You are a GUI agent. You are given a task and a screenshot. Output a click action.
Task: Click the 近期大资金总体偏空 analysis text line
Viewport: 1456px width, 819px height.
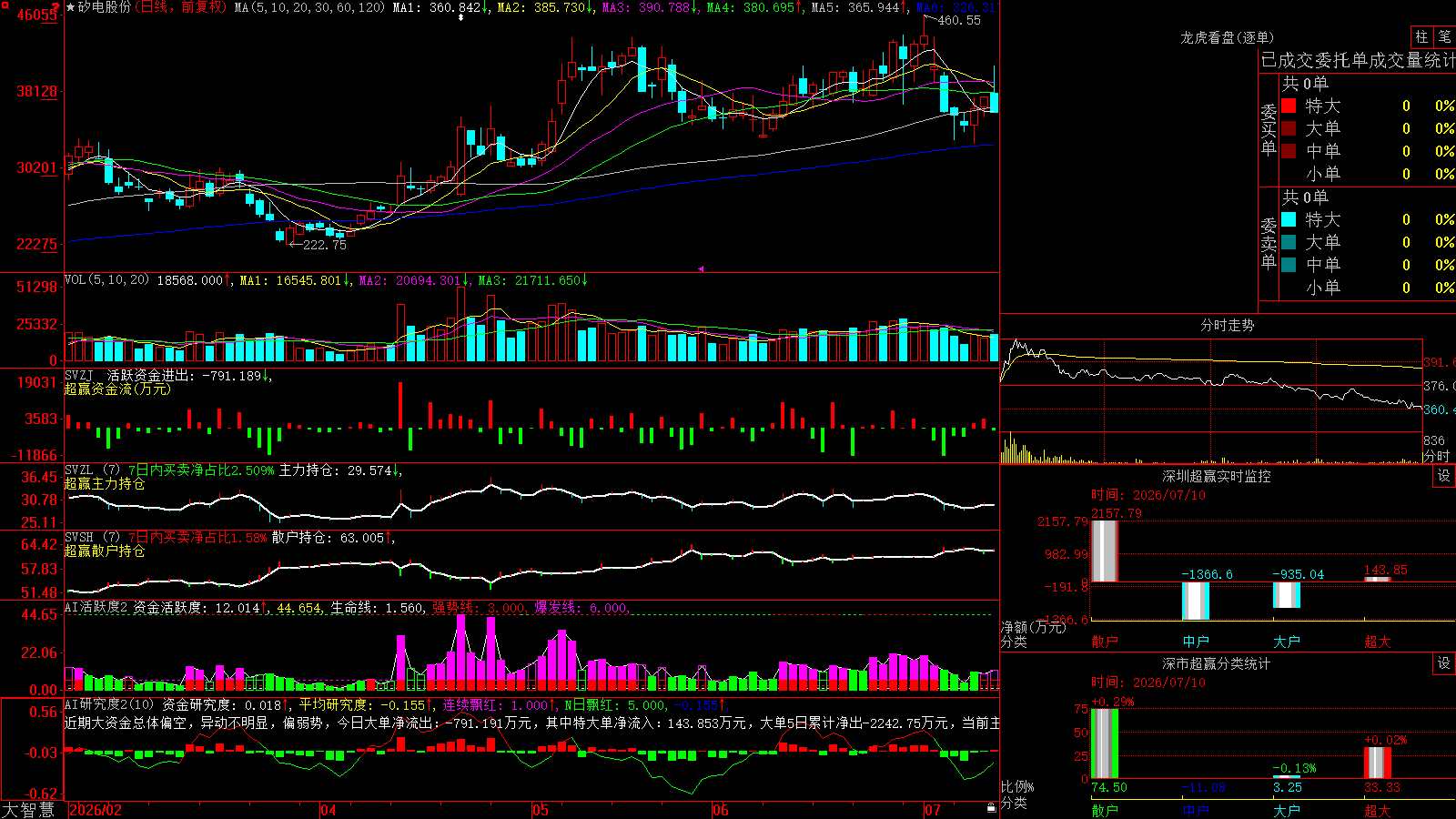pyautogui.click(x=531, y=723)
